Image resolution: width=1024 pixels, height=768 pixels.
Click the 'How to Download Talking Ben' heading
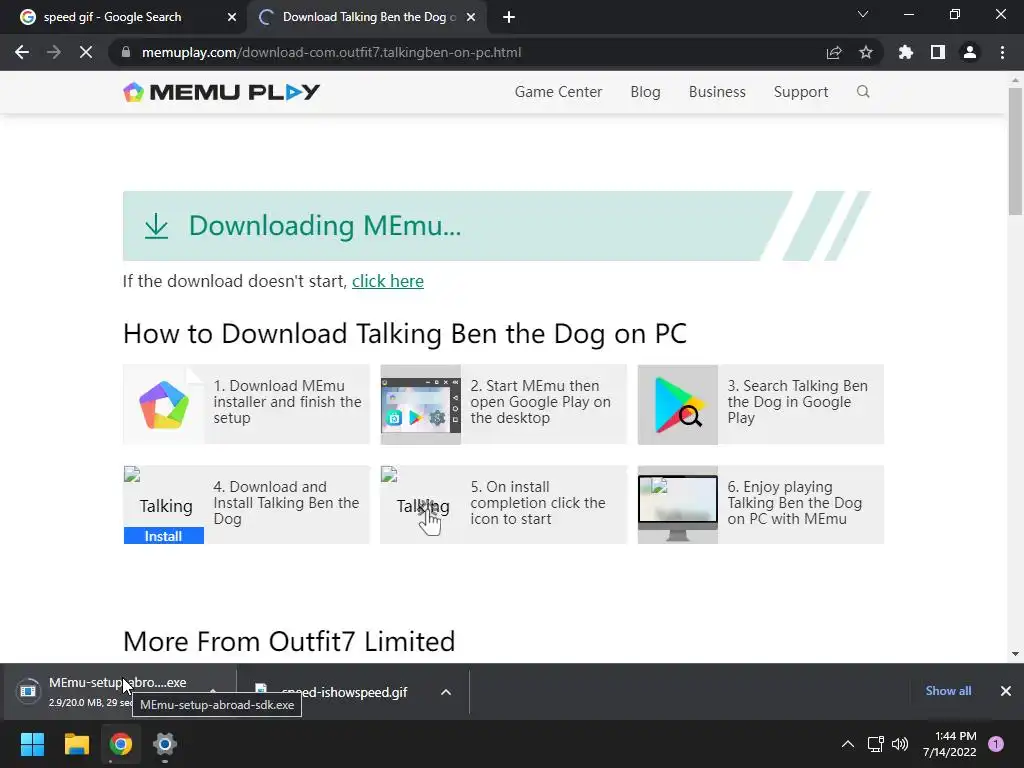pos(405,334)
